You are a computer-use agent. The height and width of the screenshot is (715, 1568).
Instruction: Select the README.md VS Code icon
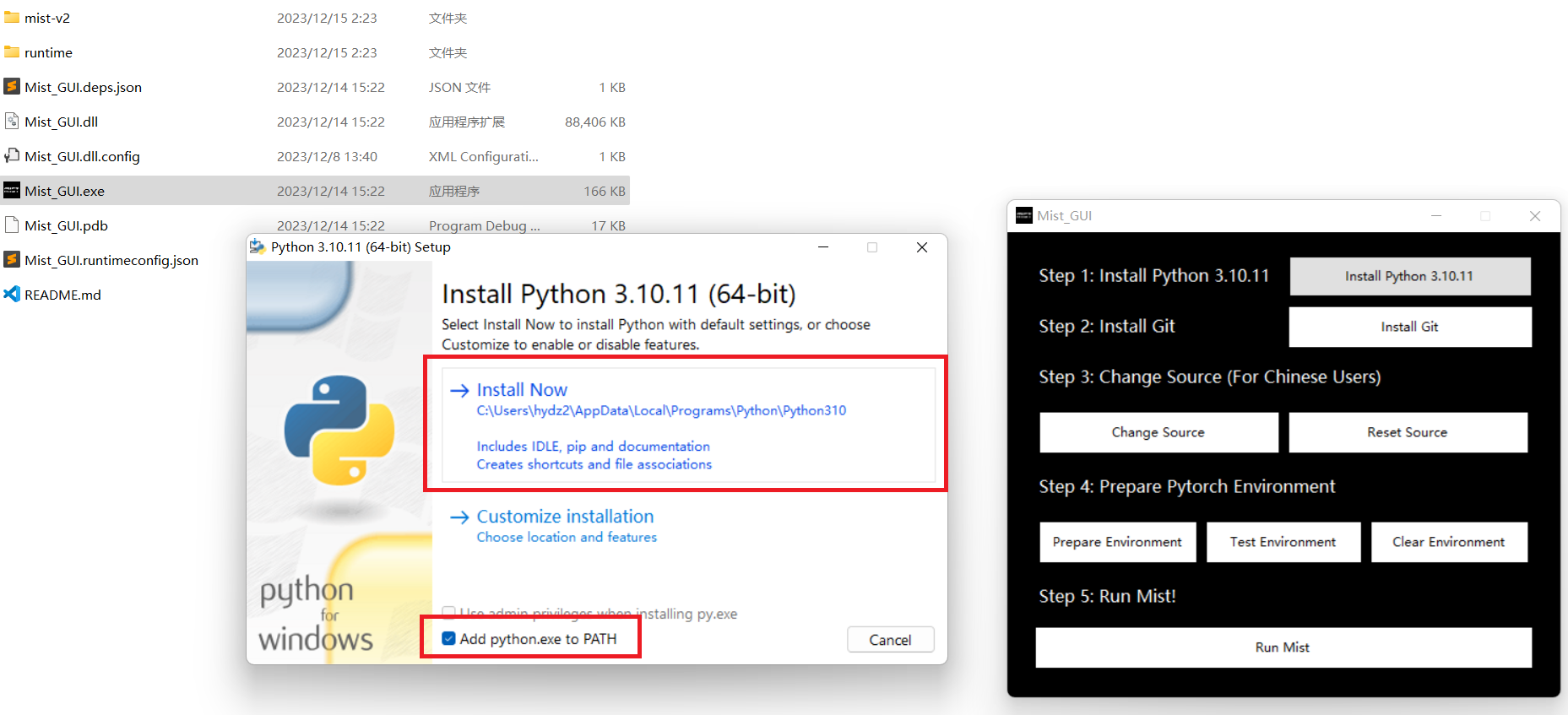[12, 295]
